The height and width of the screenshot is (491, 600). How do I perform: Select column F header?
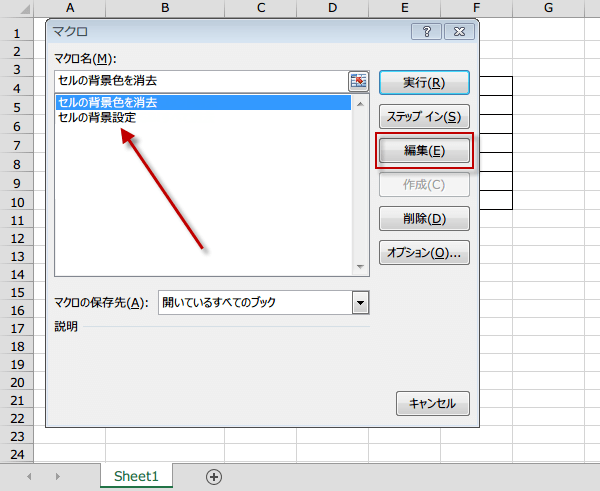click(x=476, y=8)
